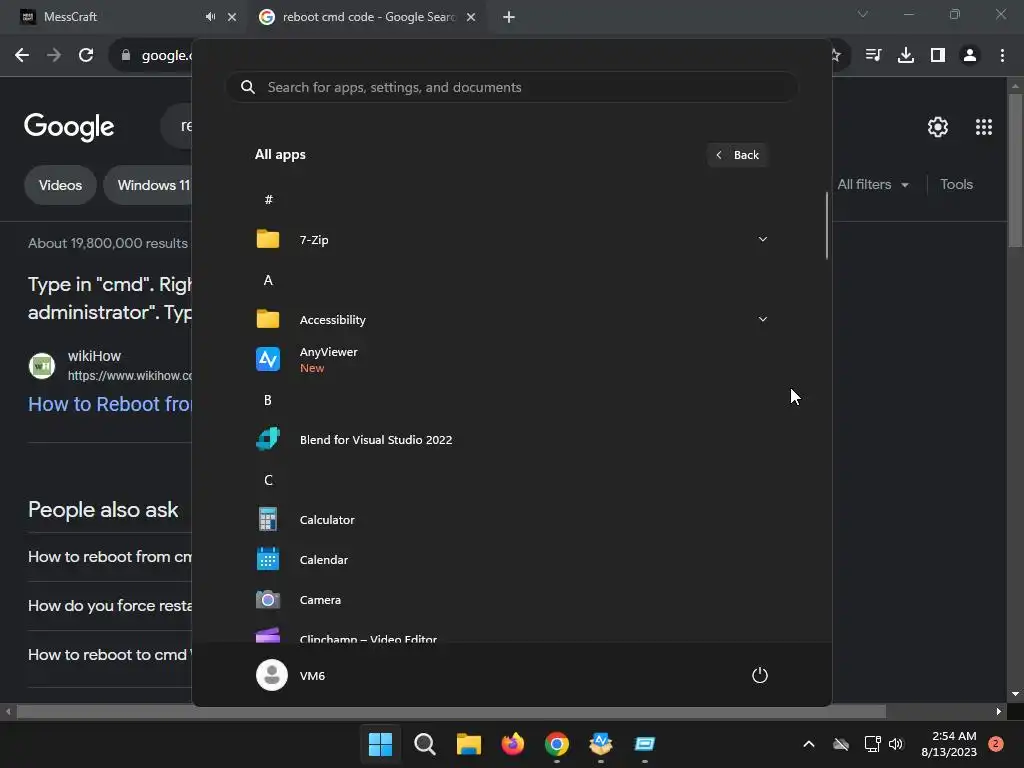Select the Videos filter chip
Viewport: 1024px width, 768px height.
[60, 185]
